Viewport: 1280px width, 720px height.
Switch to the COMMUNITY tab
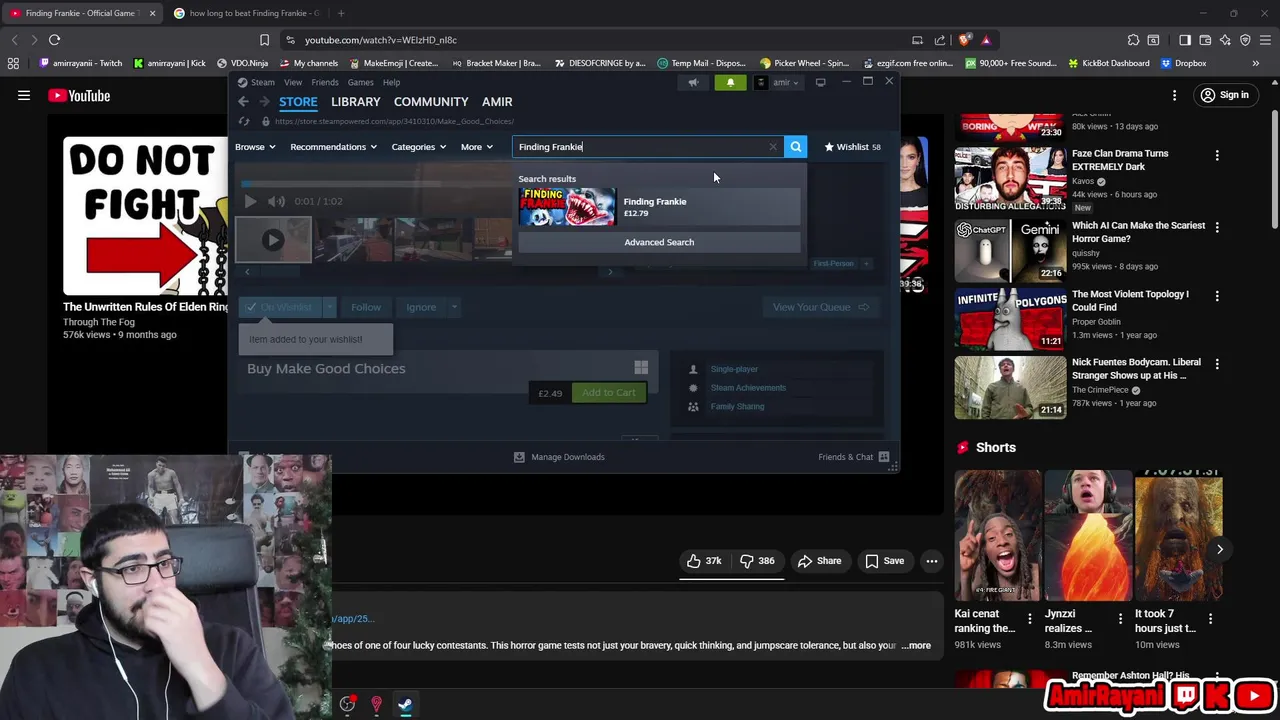431,102
